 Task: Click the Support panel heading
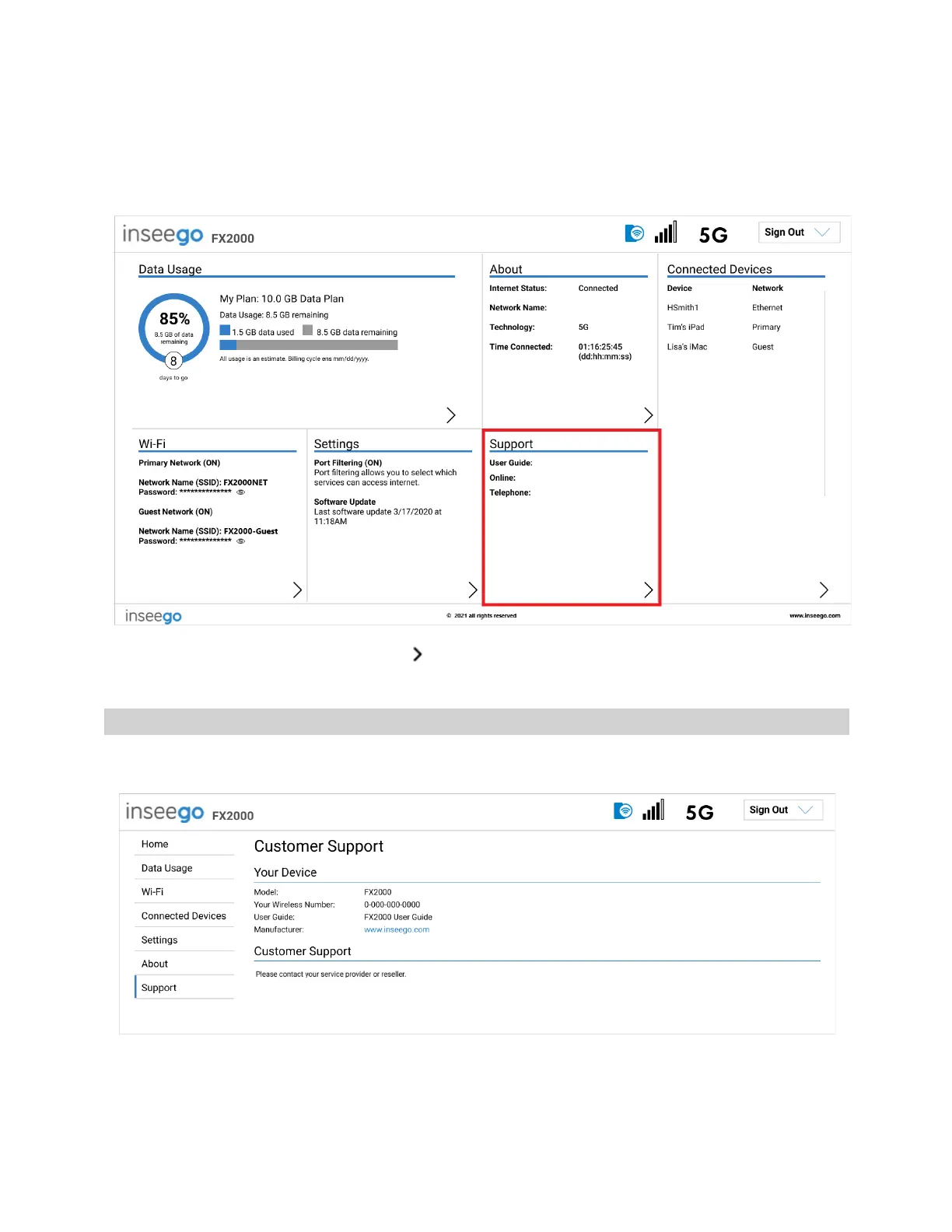coord(511,444)
